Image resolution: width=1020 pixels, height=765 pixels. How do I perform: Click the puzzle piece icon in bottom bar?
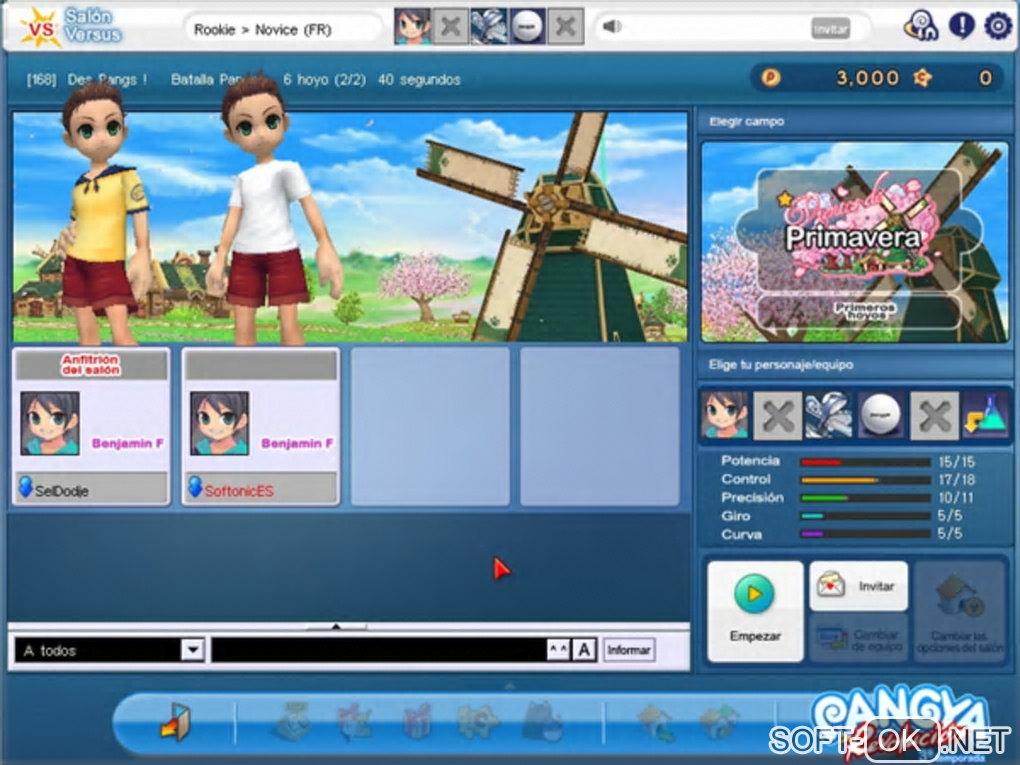click(478, 722)
